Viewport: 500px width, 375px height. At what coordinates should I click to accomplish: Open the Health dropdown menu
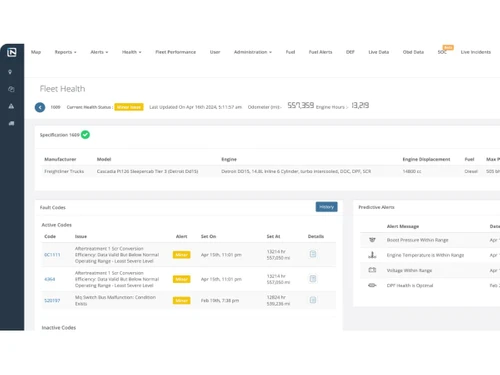tap(132, 52)
